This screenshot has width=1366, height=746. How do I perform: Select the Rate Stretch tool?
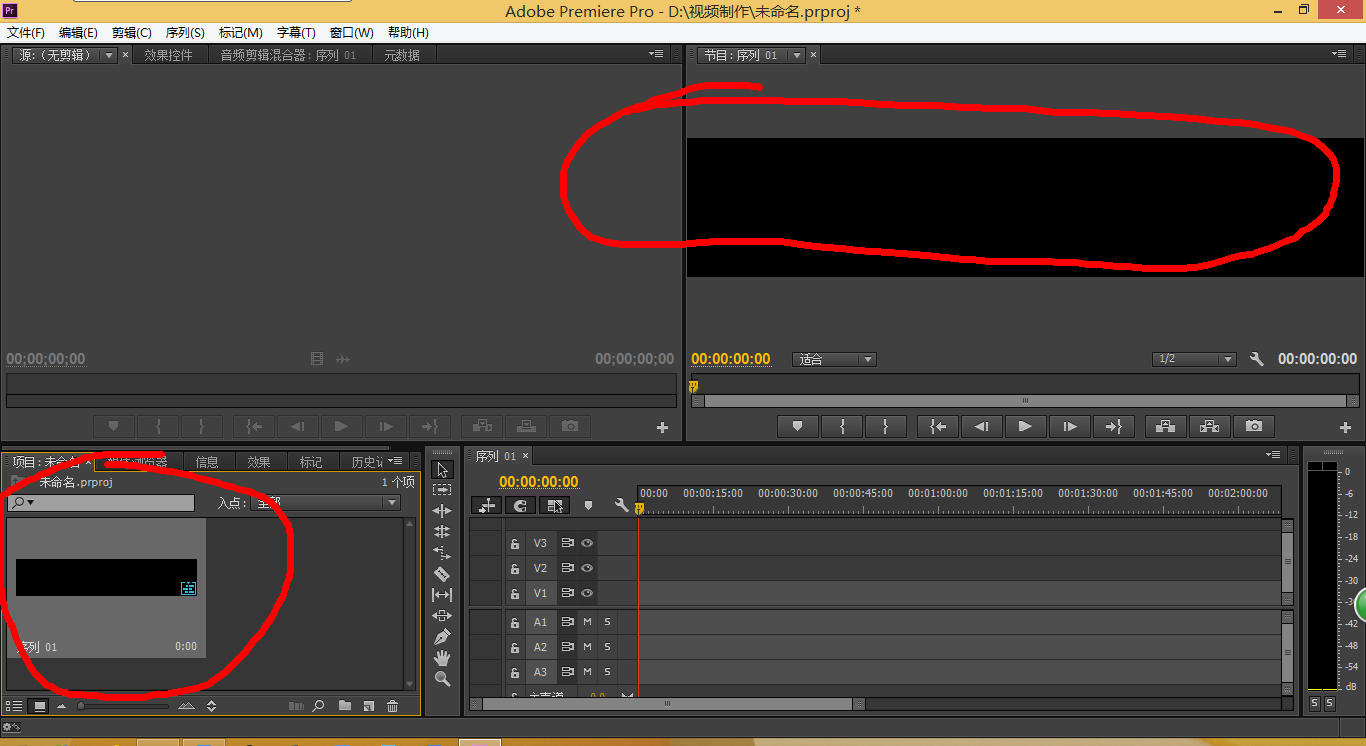click(x=442, y=553)
